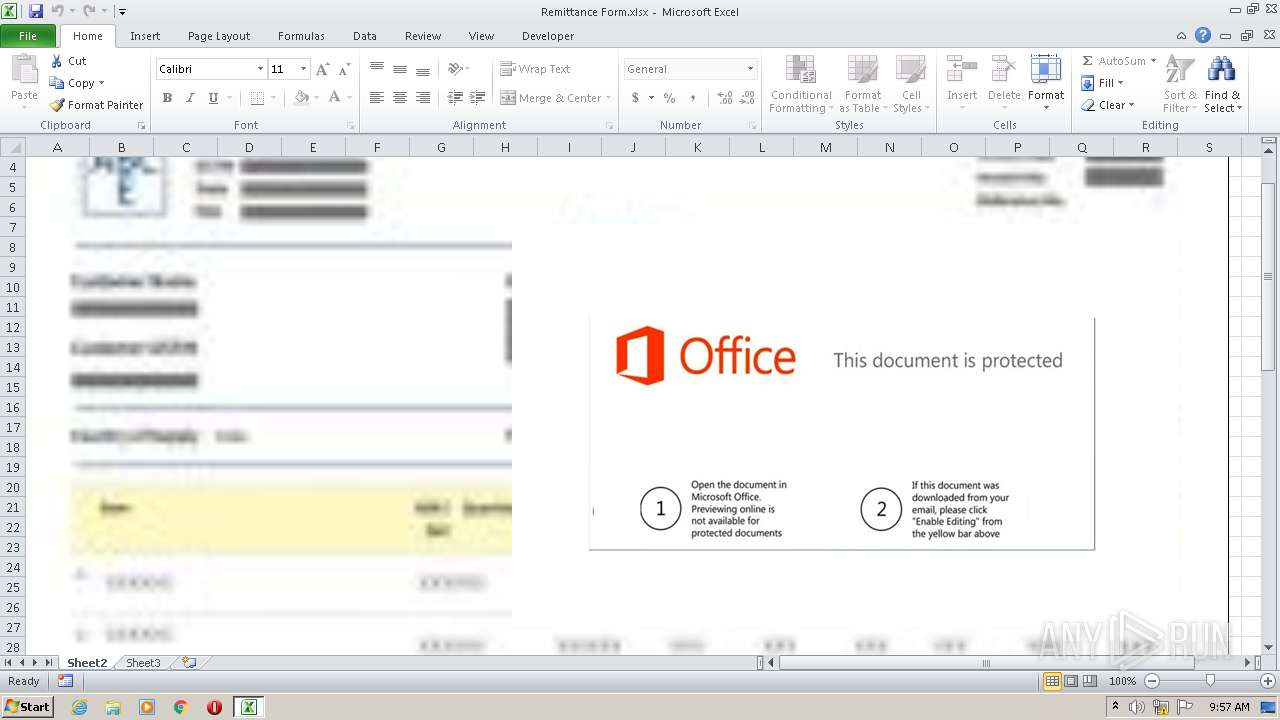Switch to the Data tab
Viewport: 1280px width, 720px height.
(365, 36)
